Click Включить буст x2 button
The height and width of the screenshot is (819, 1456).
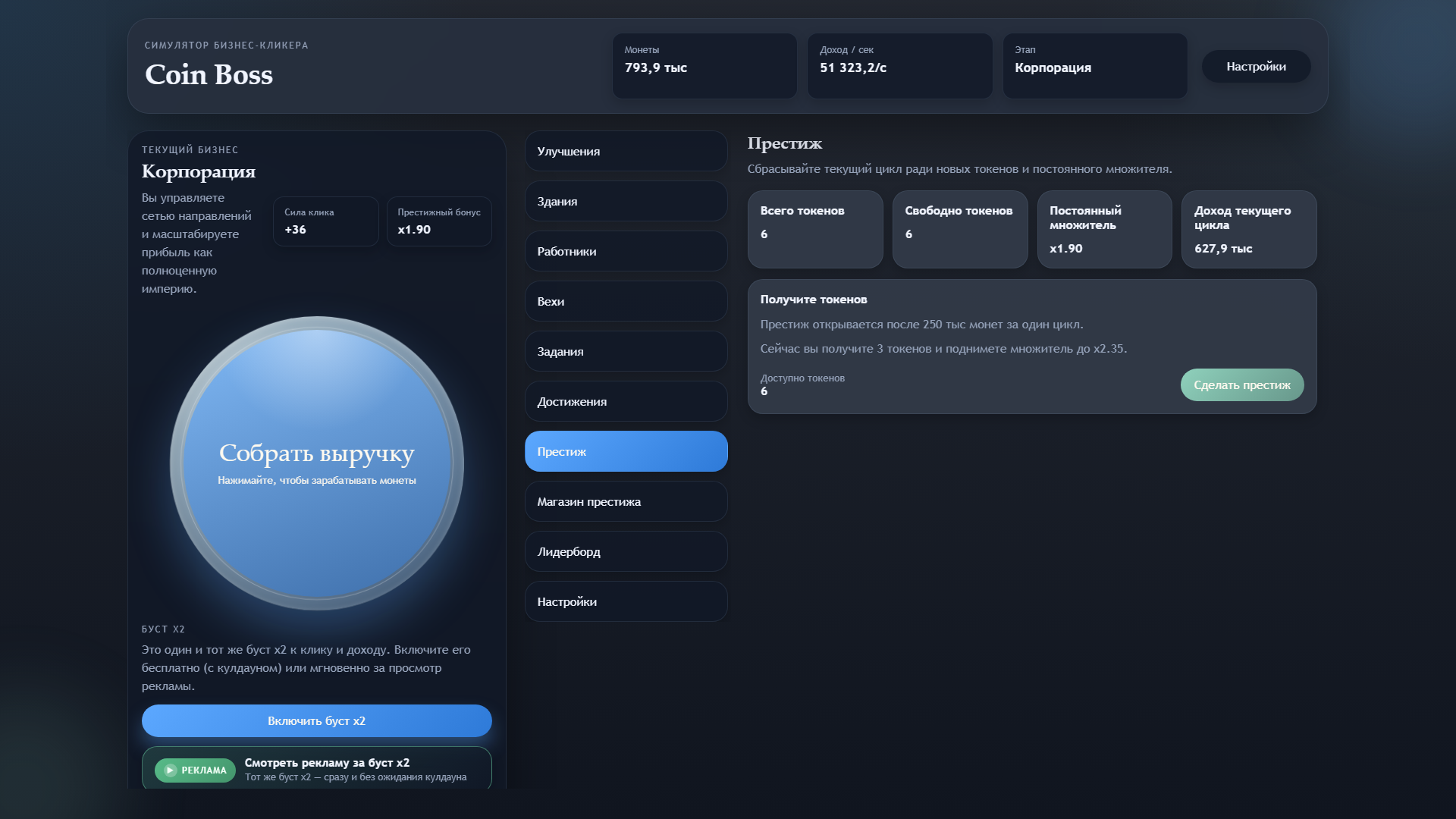[316, 720]
